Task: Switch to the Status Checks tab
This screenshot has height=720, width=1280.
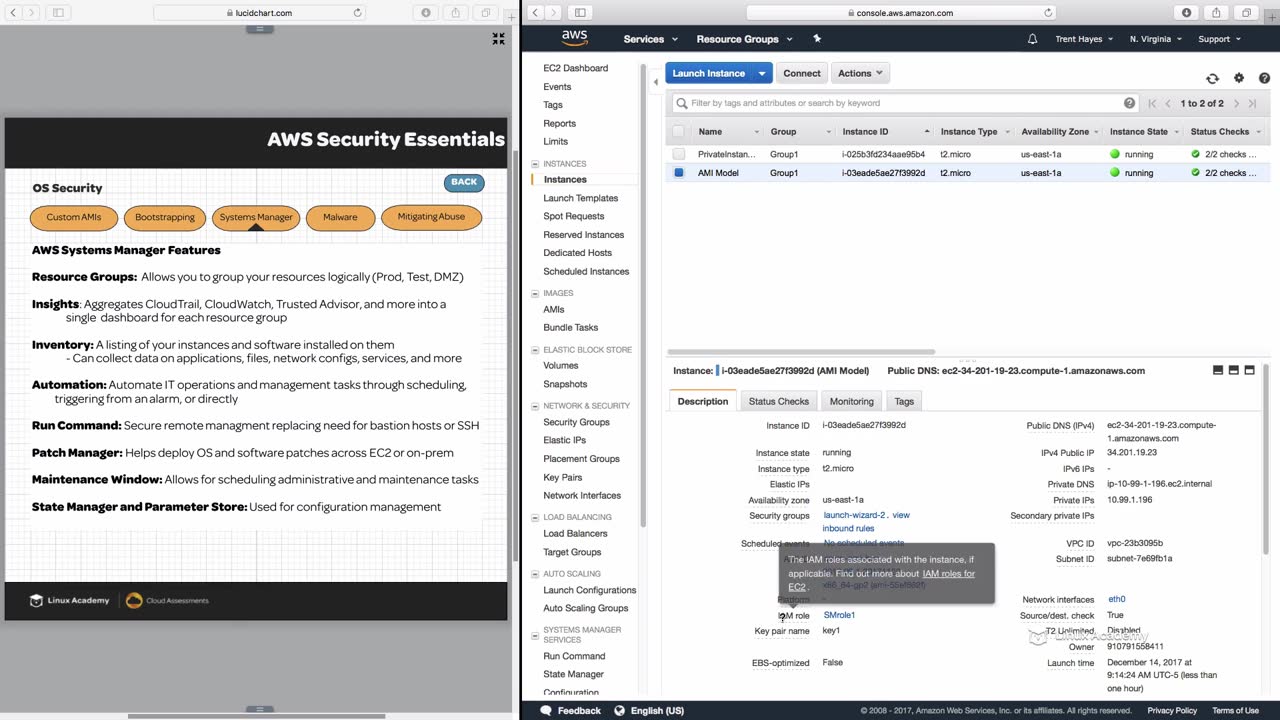Action: (779, 401)
